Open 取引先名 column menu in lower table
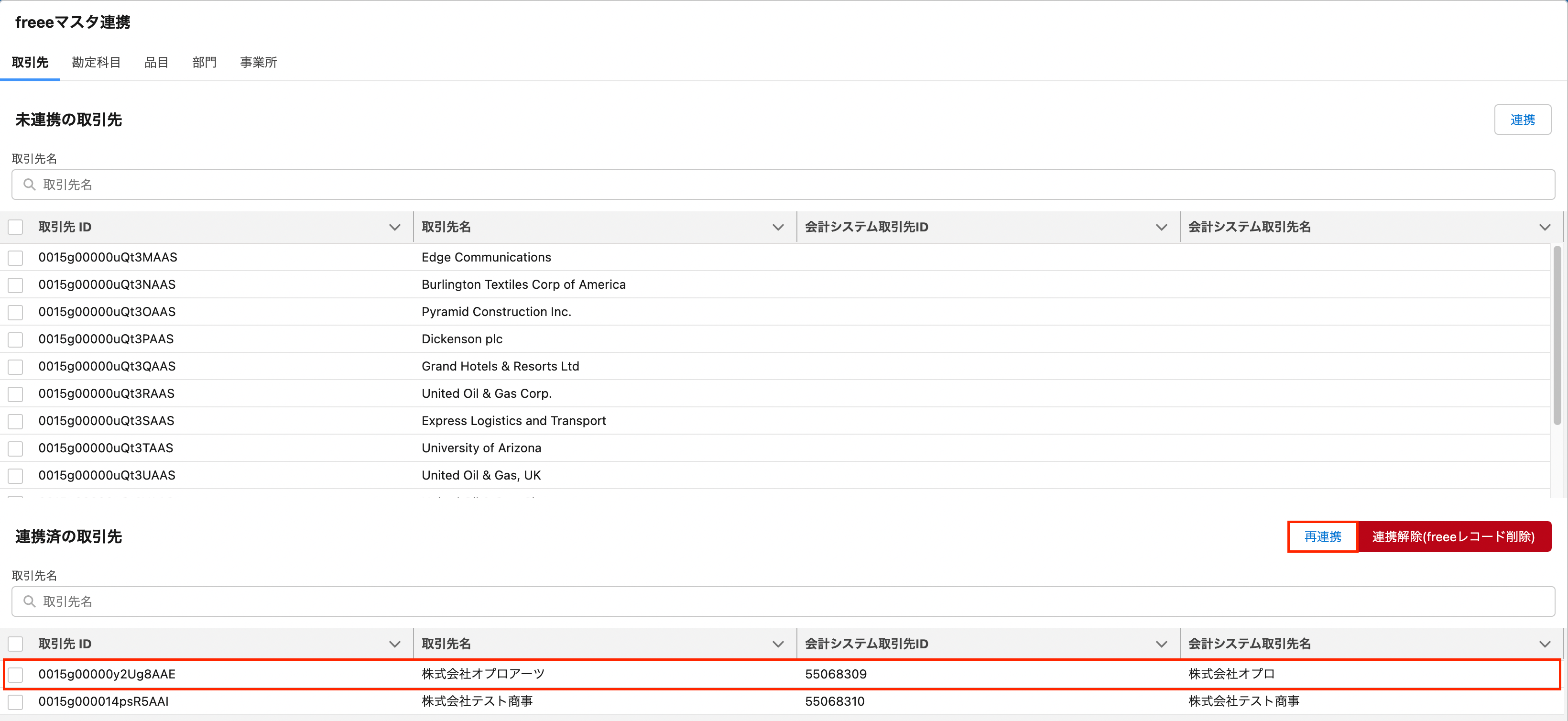The height and width of the screenshot is (721, 1568). click(777, 645)
